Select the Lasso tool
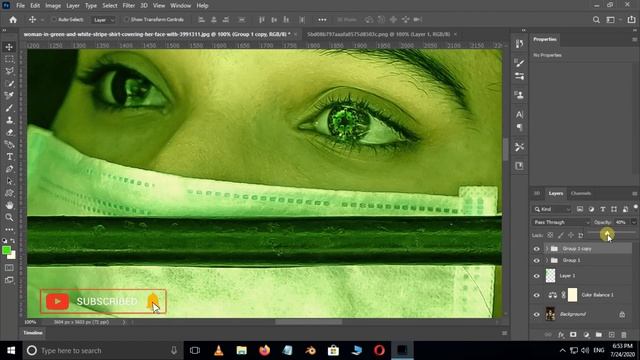The image size is (640, 360). (x=9, y=71)
